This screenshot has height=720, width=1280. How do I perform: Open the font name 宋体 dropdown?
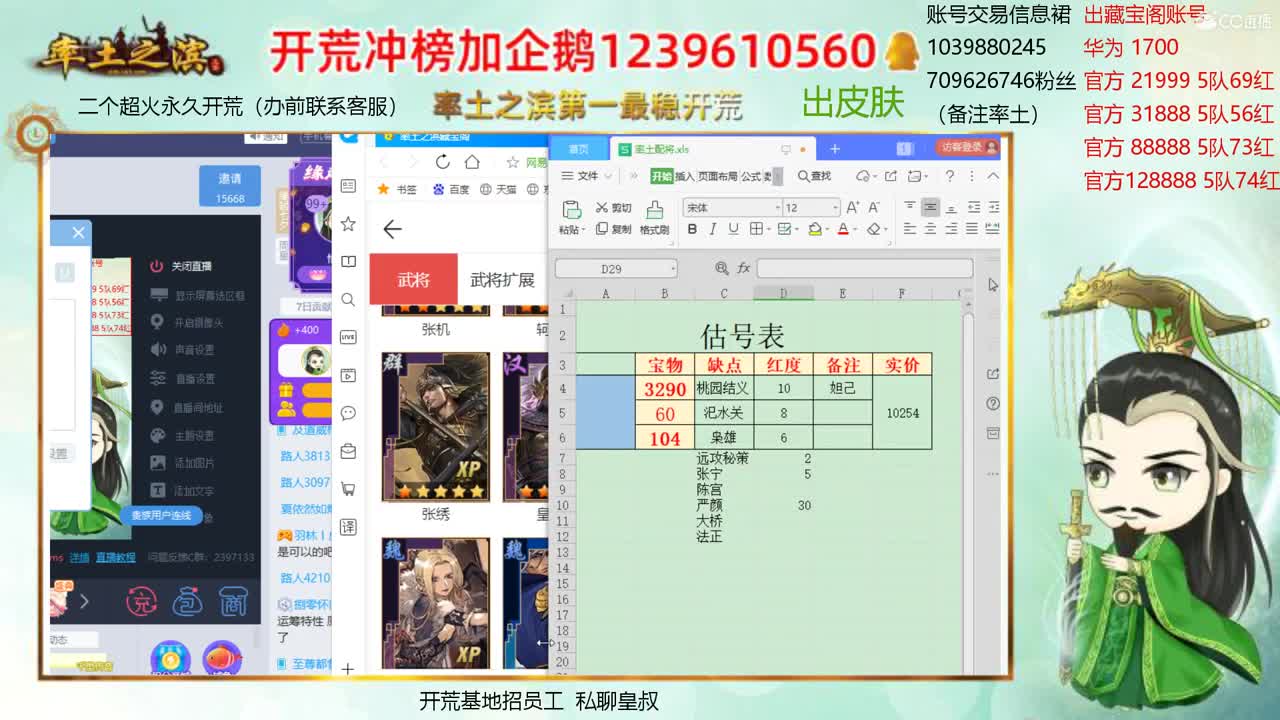(777, 208)
